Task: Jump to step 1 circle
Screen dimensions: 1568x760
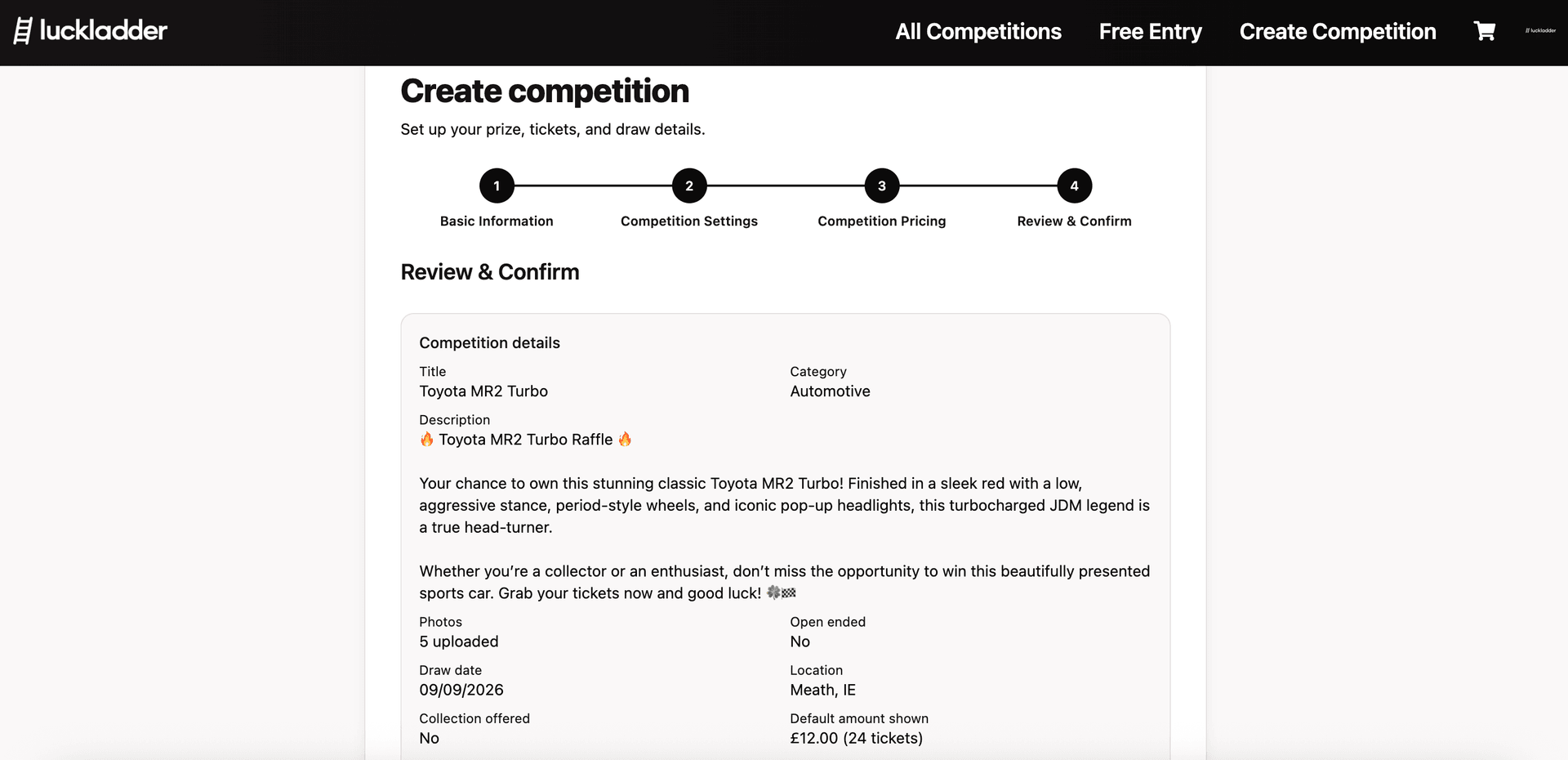Action: (497, 186)
